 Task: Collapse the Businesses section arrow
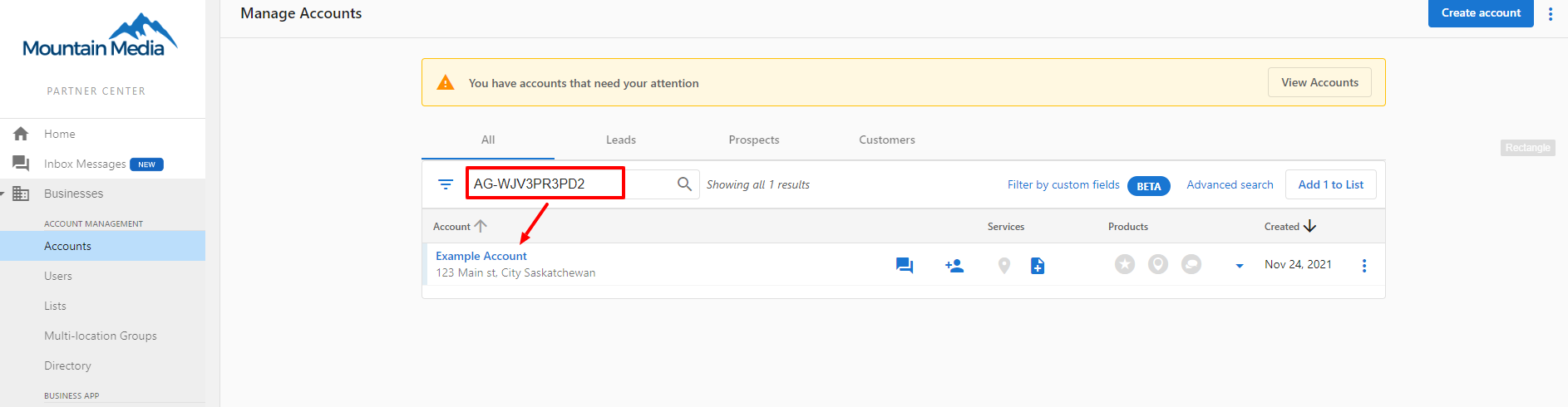[x=2, y=194]
